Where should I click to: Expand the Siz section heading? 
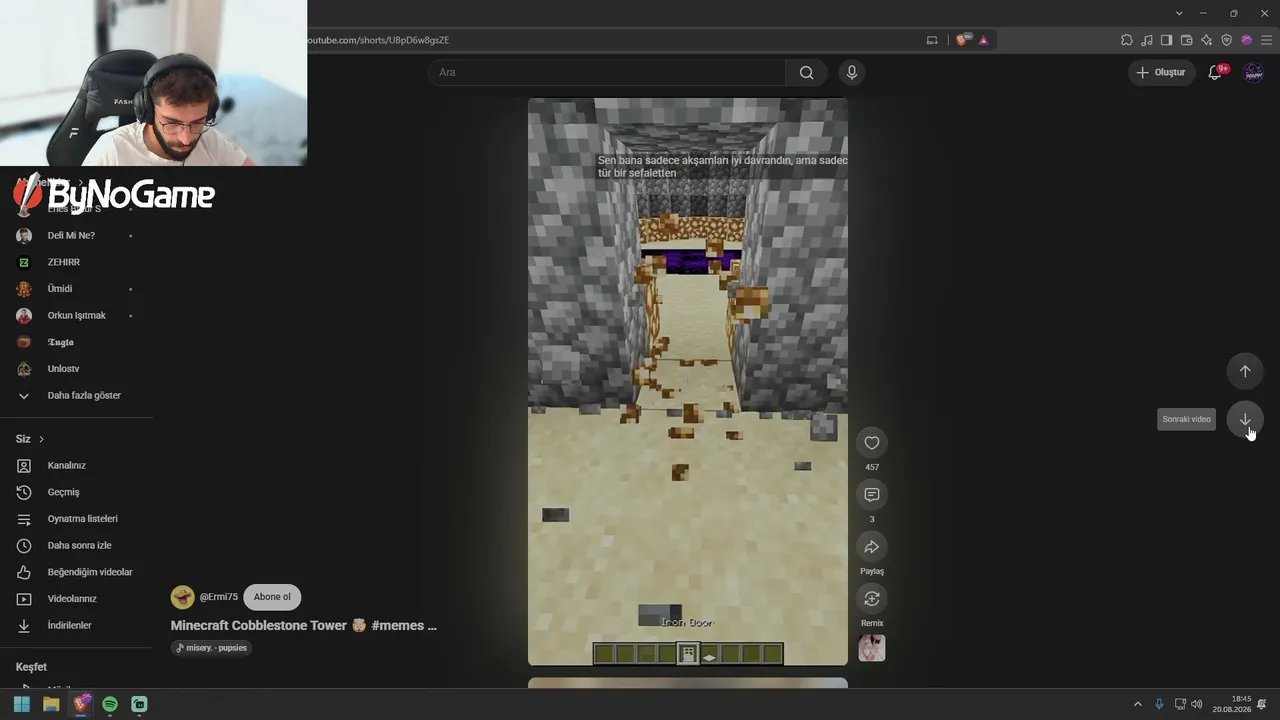point(30,439)
